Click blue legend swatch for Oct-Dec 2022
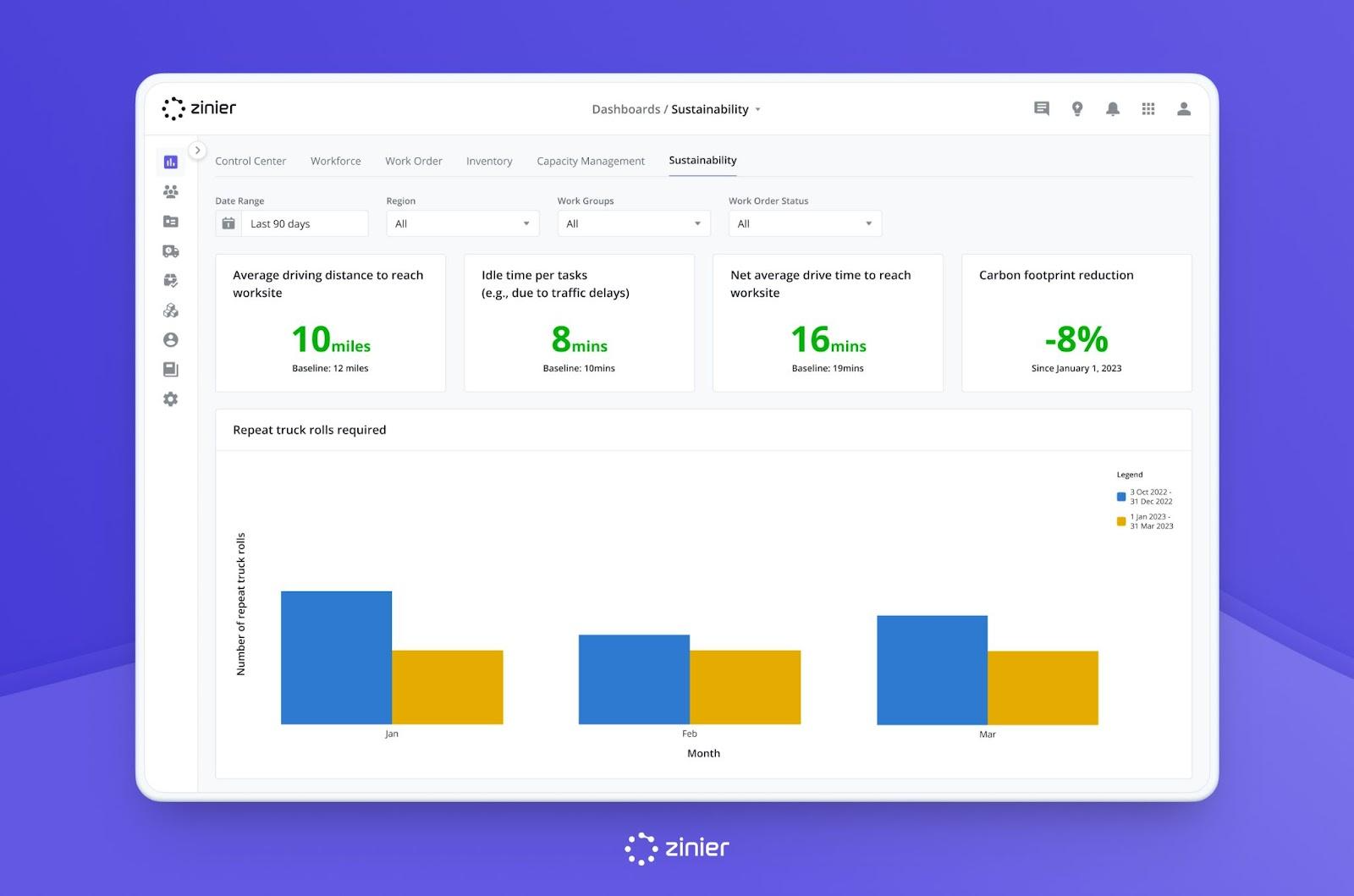This screenshot has width=1354, height=896. pos(1121,497)
